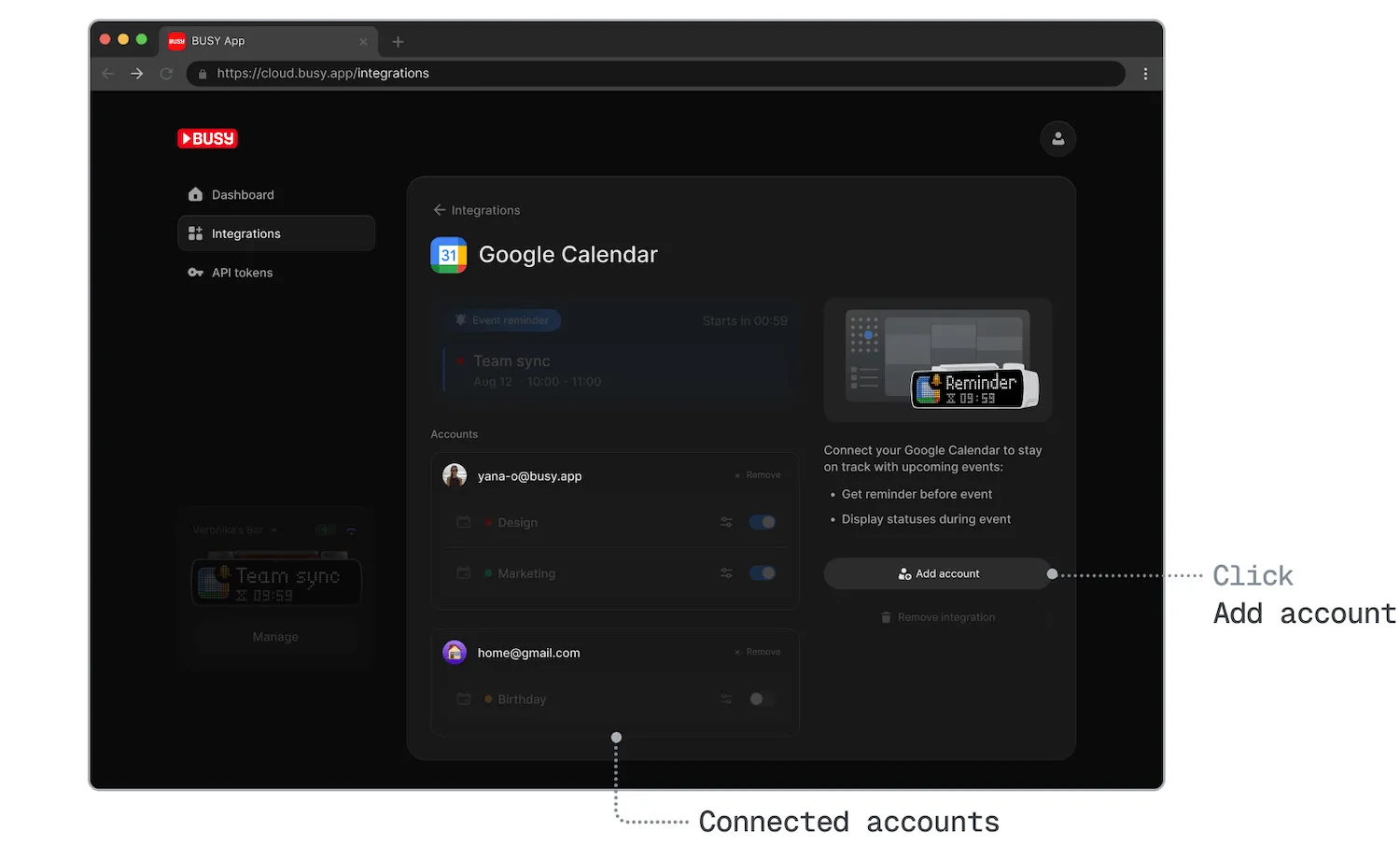
Task: Click the Team sync event card
Action: click(x=615, y=371)
